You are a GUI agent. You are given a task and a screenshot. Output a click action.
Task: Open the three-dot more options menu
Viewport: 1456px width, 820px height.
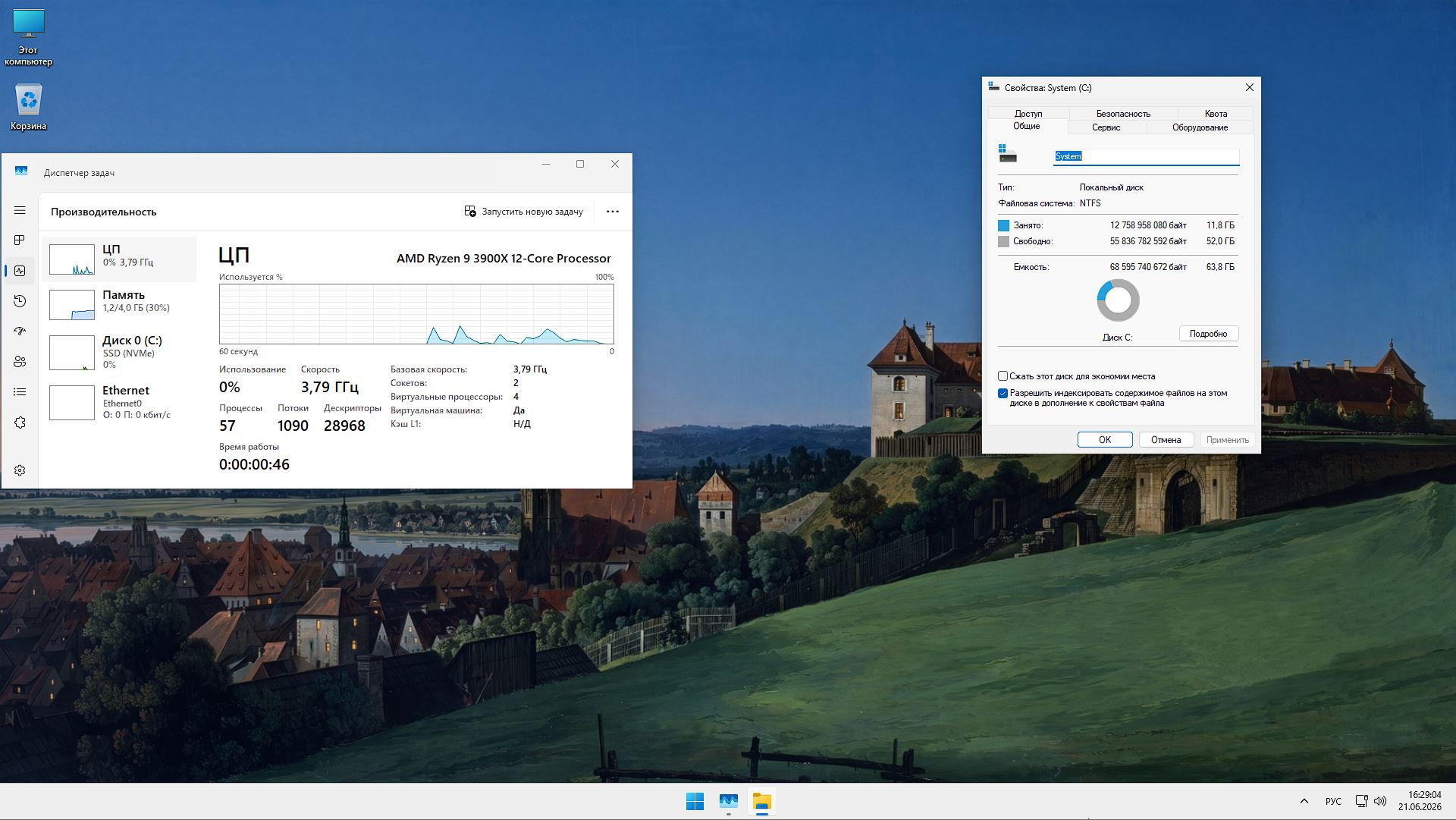(x=613, y=212)
